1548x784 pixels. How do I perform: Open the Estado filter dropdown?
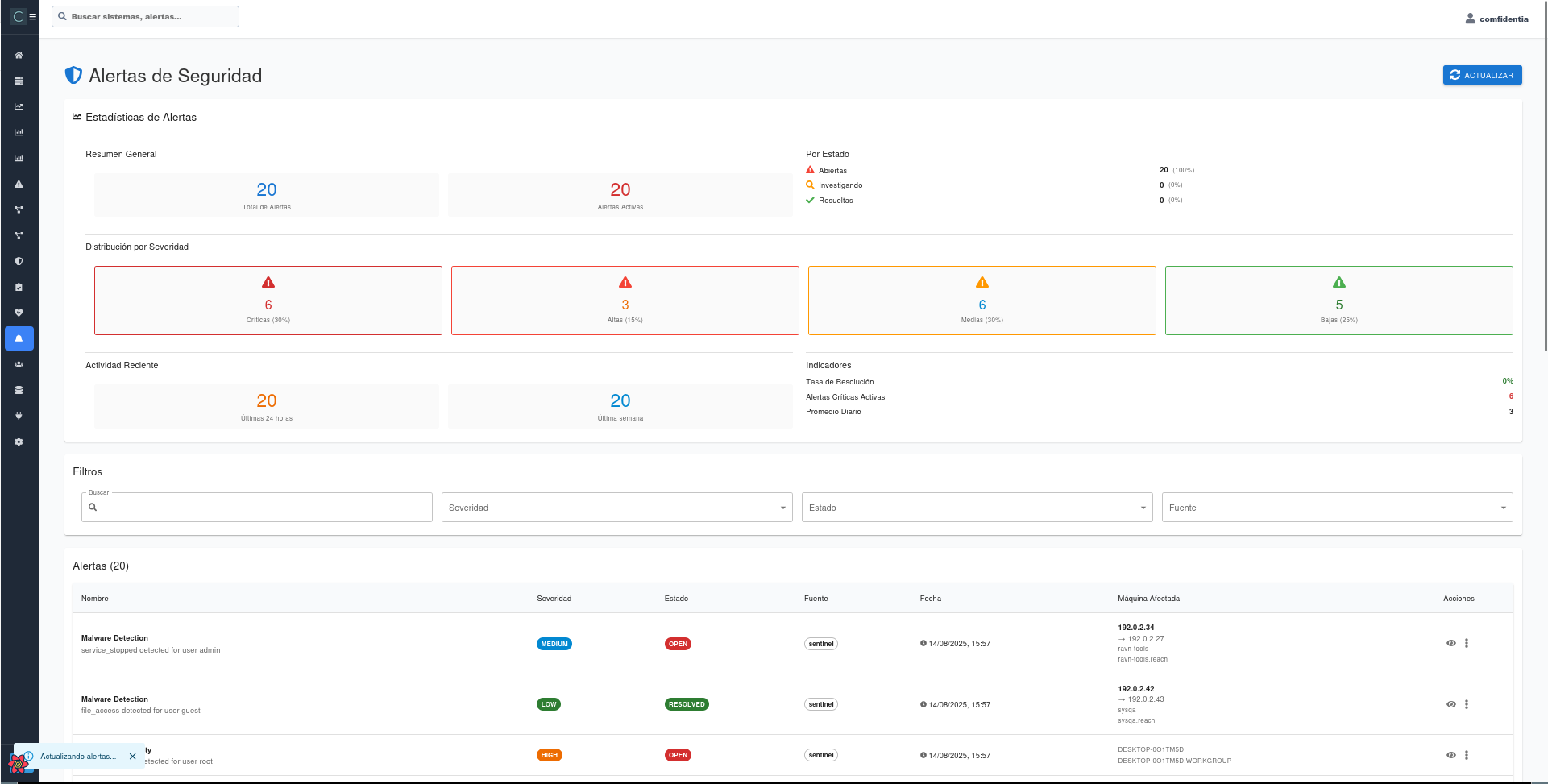tap(977, 508)
